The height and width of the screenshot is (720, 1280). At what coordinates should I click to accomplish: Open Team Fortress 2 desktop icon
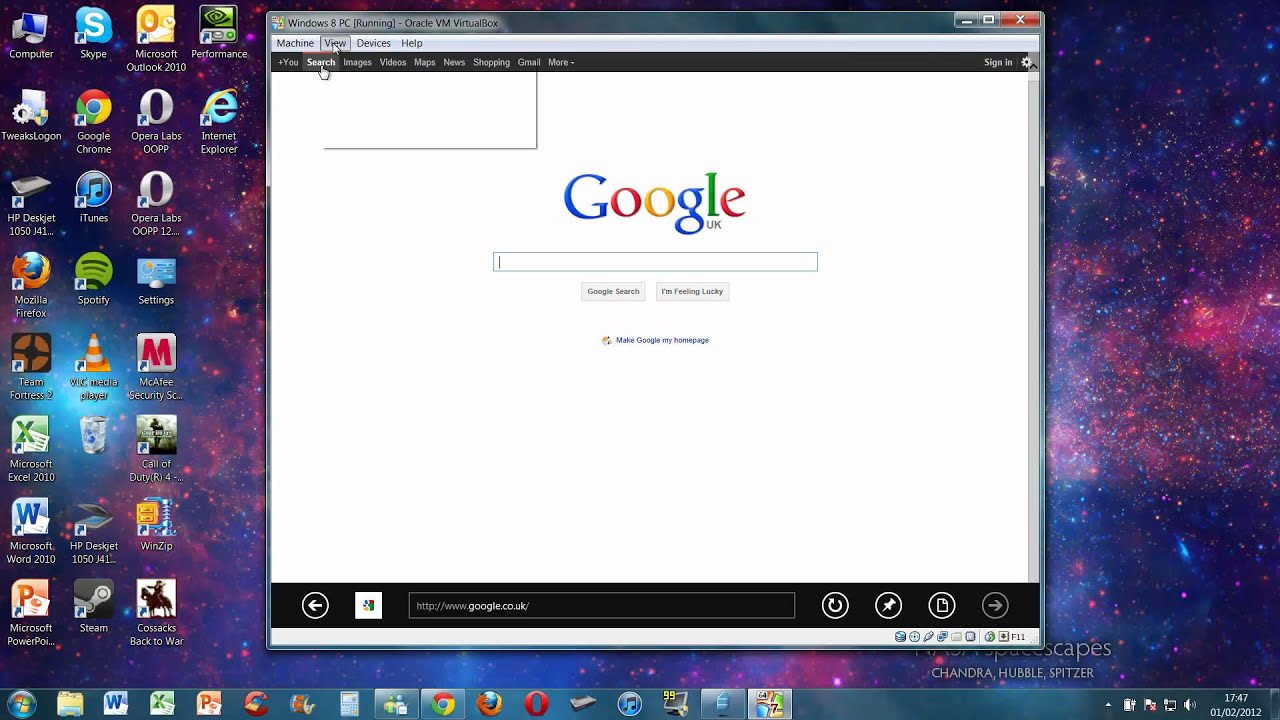31,367
